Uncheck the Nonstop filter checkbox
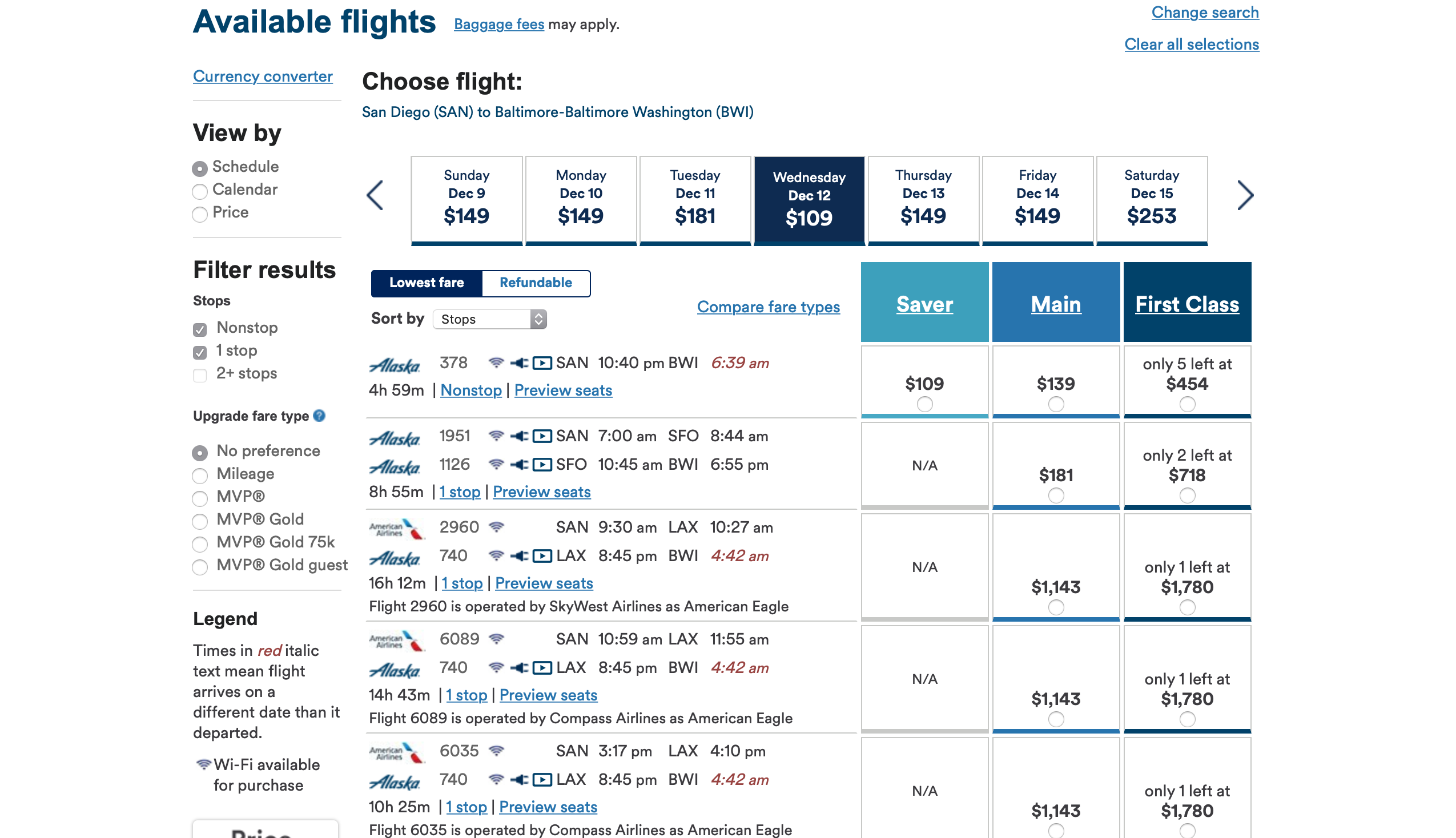Image resolution: width=1456 pixels, height=838 pixels. pos(200,329)
